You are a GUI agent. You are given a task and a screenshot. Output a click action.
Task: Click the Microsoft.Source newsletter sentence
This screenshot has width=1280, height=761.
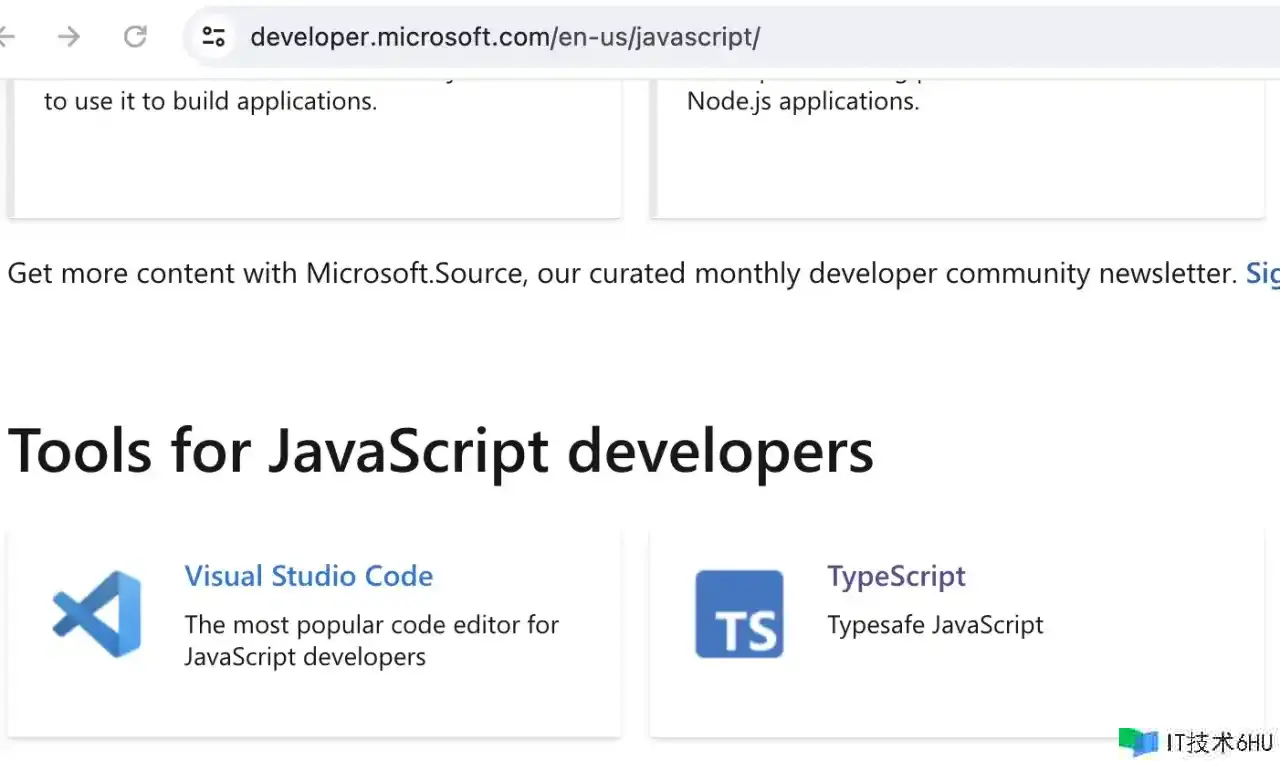620,273
